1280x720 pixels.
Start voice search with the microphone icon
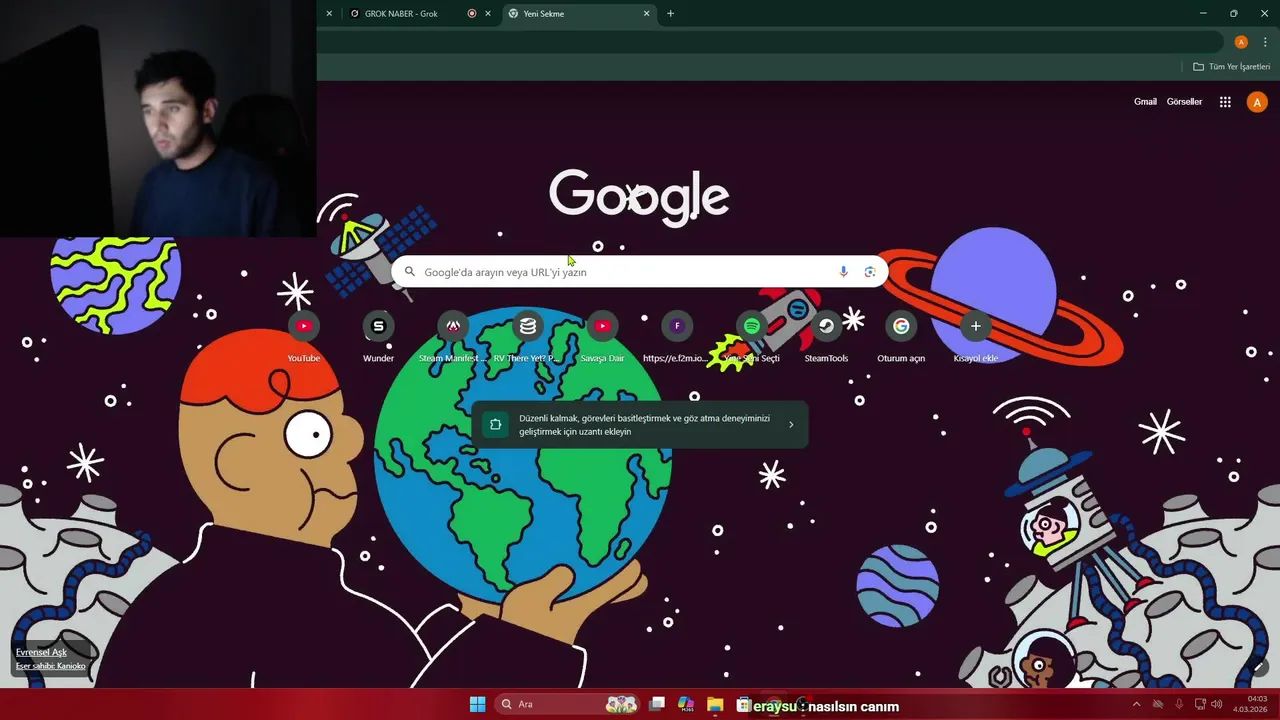pos(843,272)
